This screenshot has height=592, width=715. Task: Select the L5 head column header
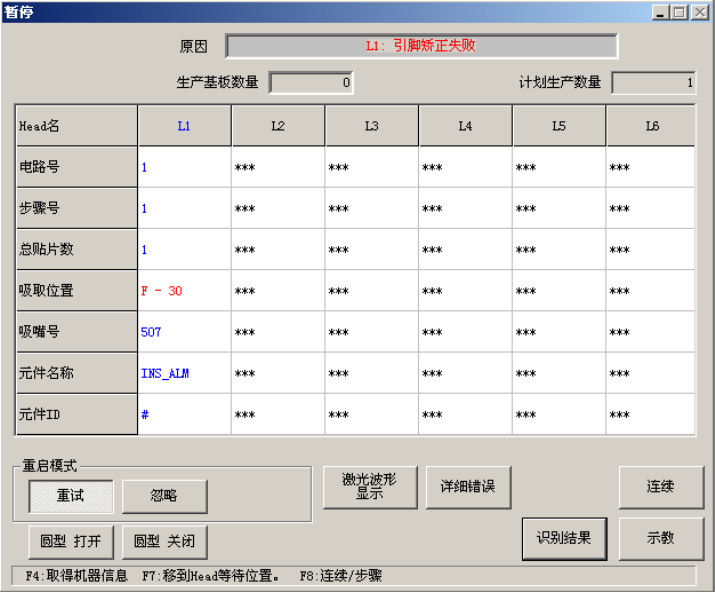tap(559, 126)
